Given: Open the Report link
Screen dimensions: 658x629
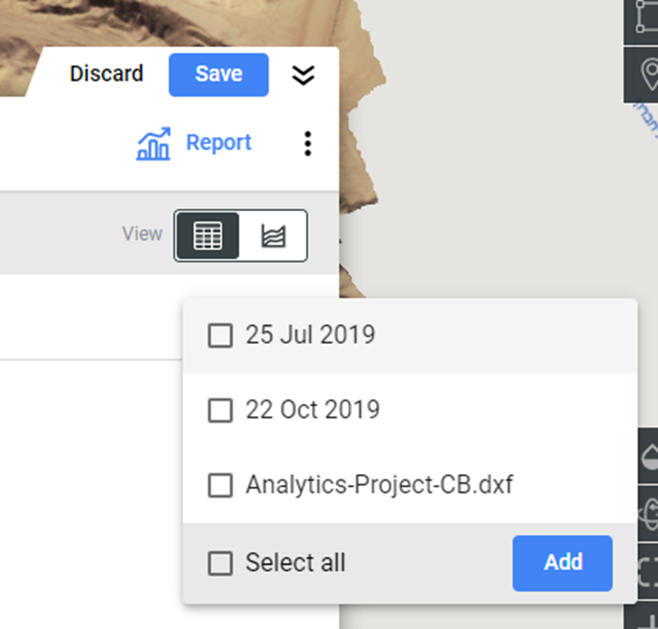Looking at the screenshot, I should 219,143.
